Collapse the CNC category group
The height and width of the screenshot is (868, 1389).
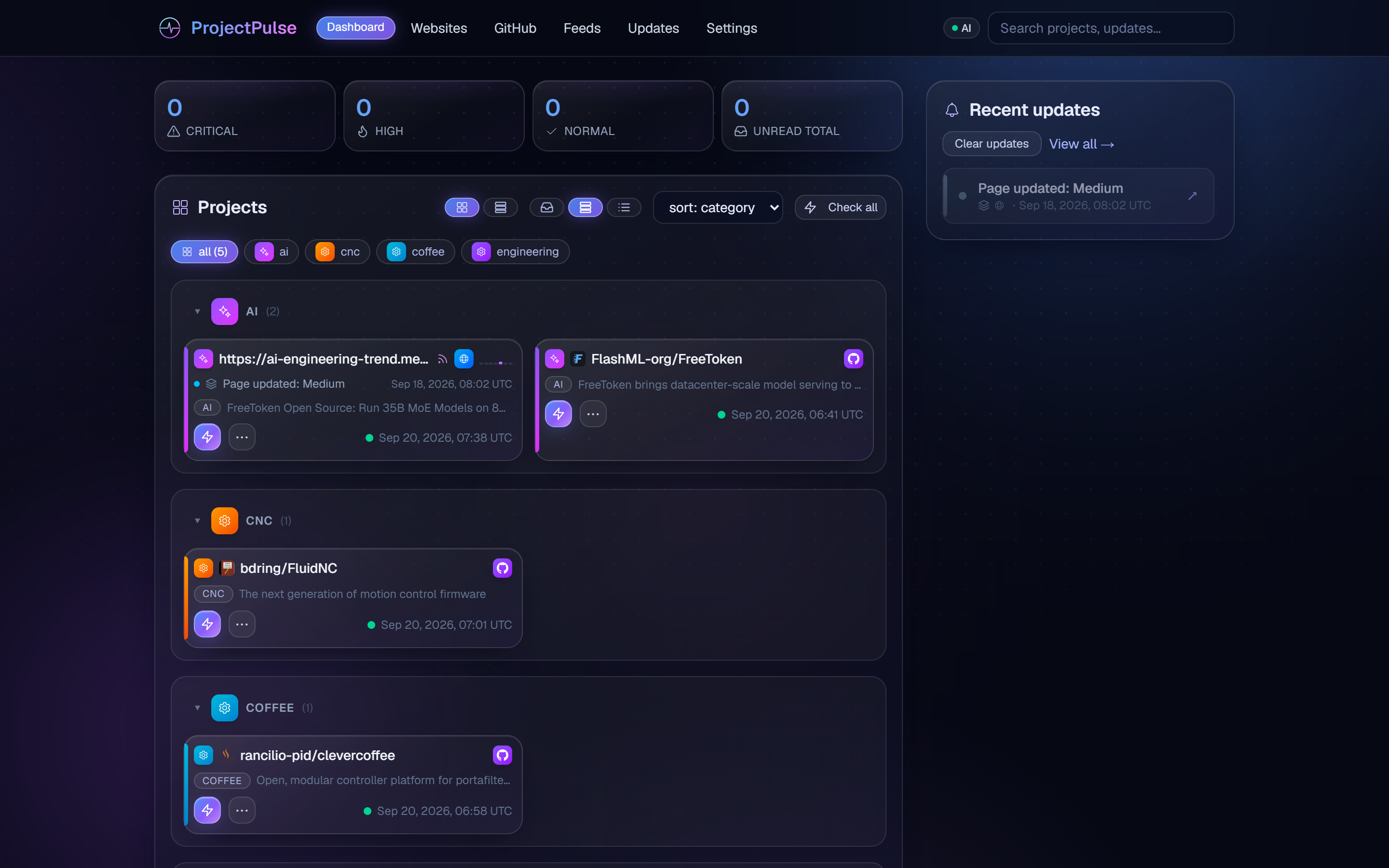[197, 521]
